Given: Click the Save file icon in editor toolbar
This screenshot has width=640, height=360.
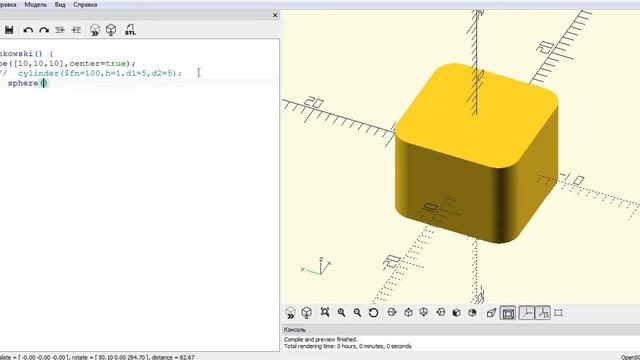Looking at the screenshot, I should coord(9,30).
